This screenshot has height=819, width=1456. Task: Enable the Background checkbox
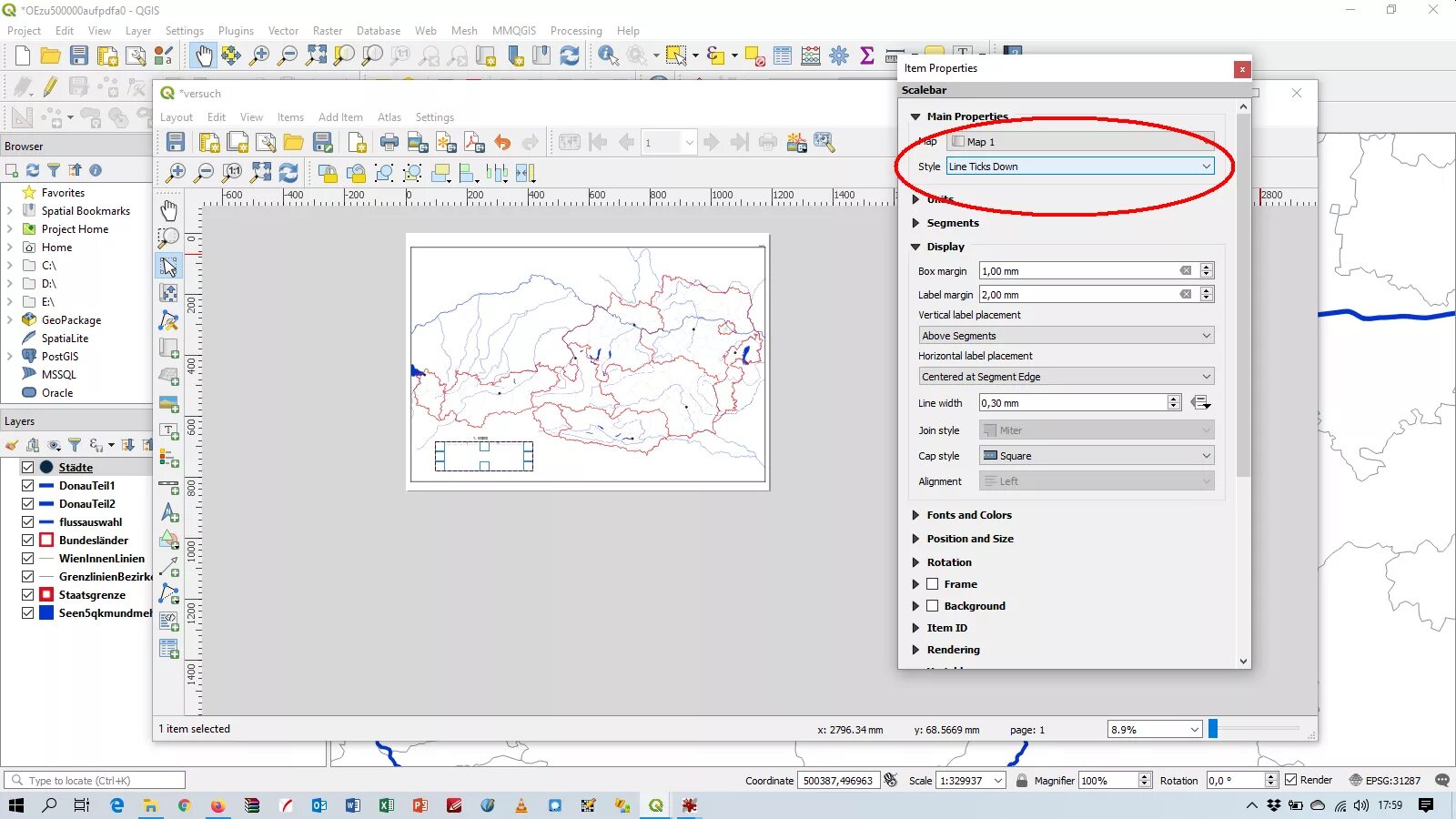click(x=932, y=606)
